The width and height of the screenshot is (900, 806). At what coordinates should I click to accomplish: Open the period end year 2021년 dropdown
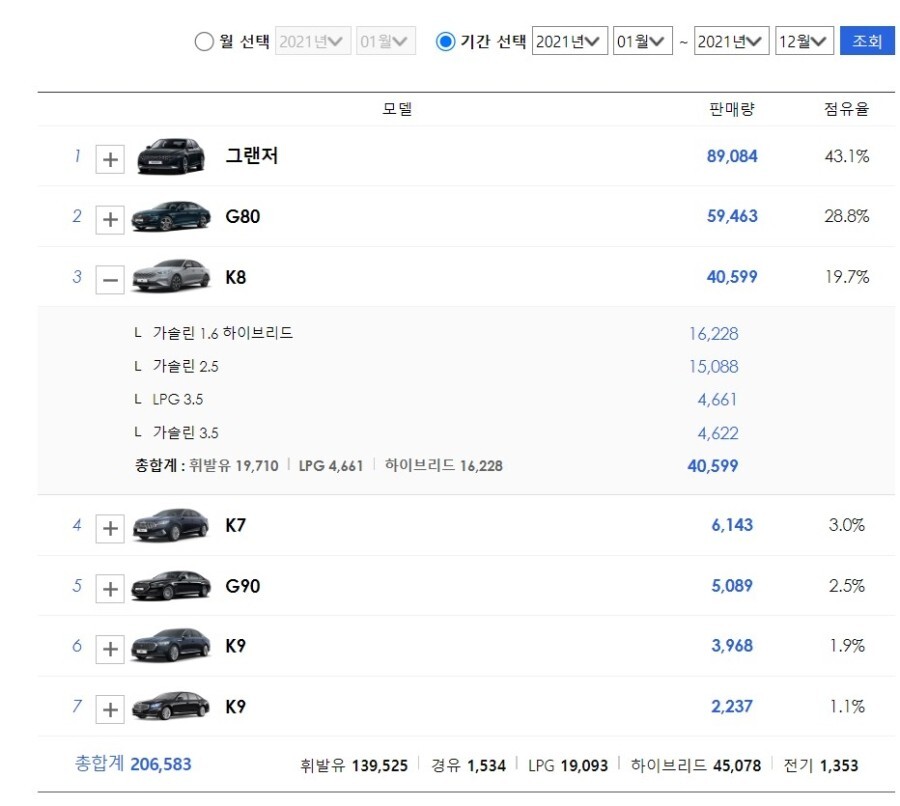731,41
